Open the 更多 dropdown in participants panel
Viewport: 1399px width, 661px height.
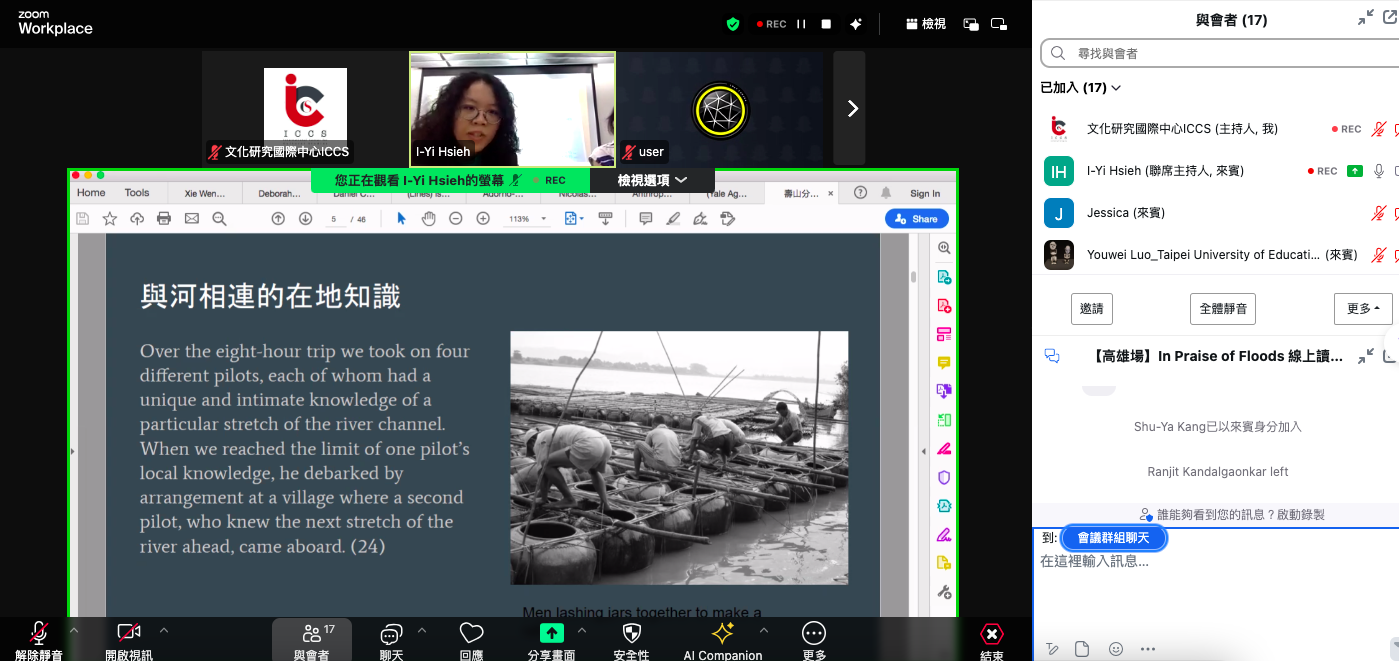point(1363,309)
